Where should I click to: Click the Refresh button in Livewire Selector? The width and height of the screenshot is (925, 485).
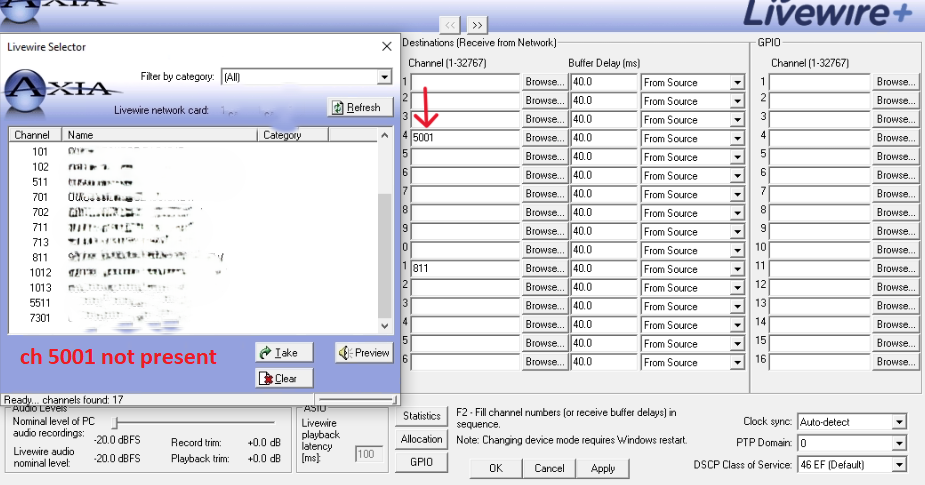(360, 107)
